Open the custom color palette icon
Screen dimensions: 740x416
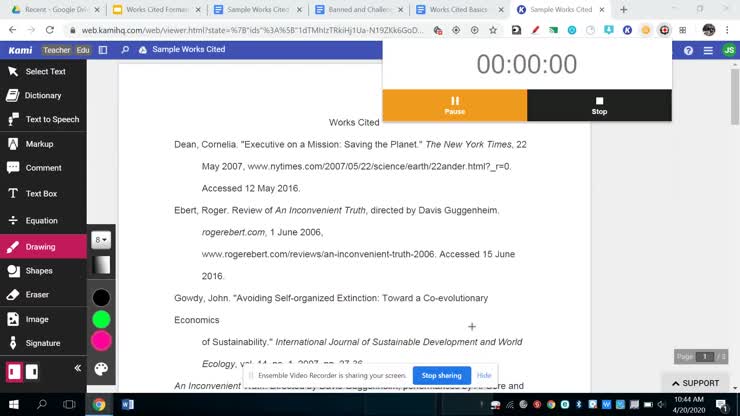coord(101,369)
